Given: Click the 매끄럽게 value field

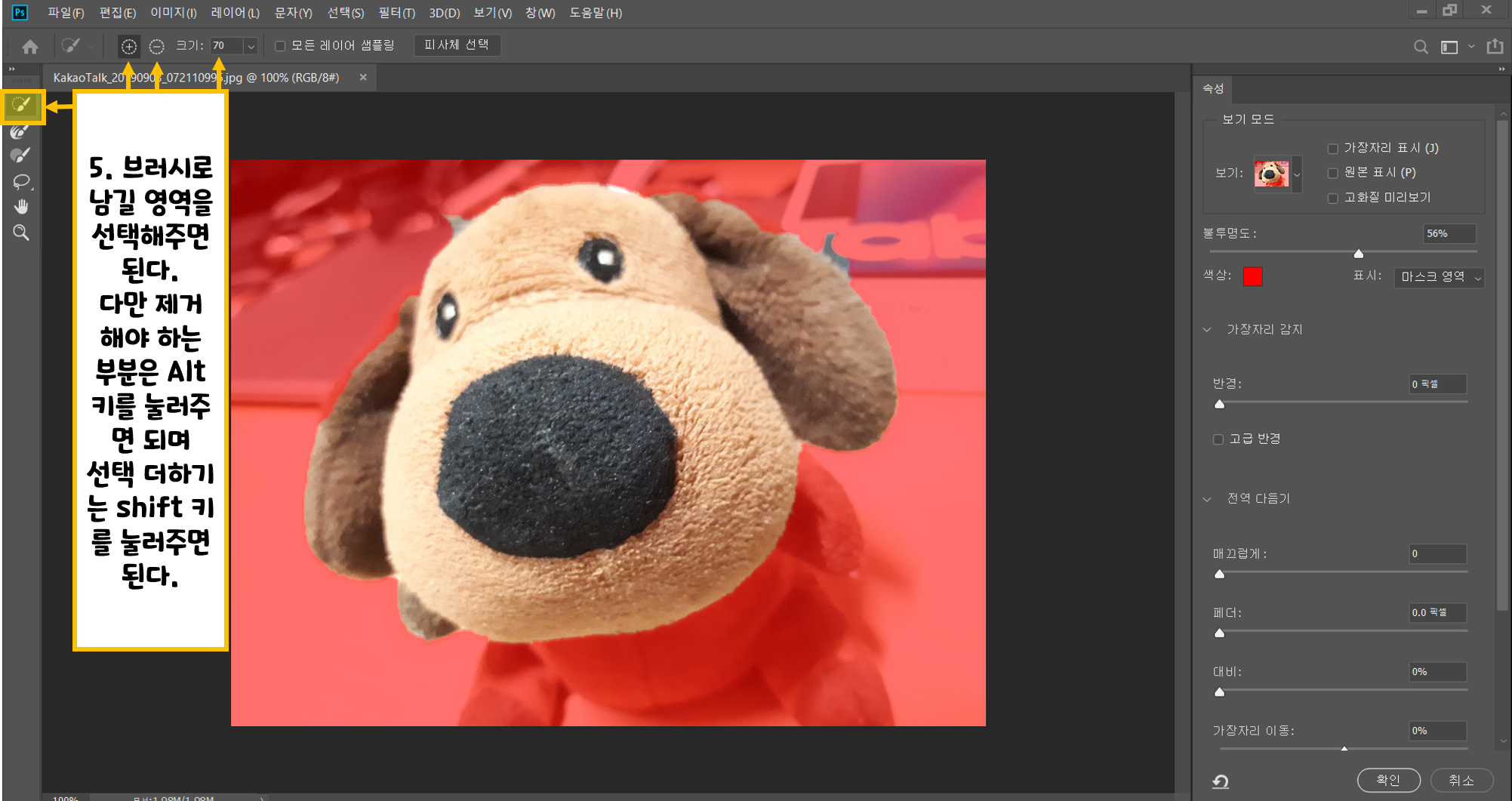Looking at the screenshot, I should point(1438,554).
